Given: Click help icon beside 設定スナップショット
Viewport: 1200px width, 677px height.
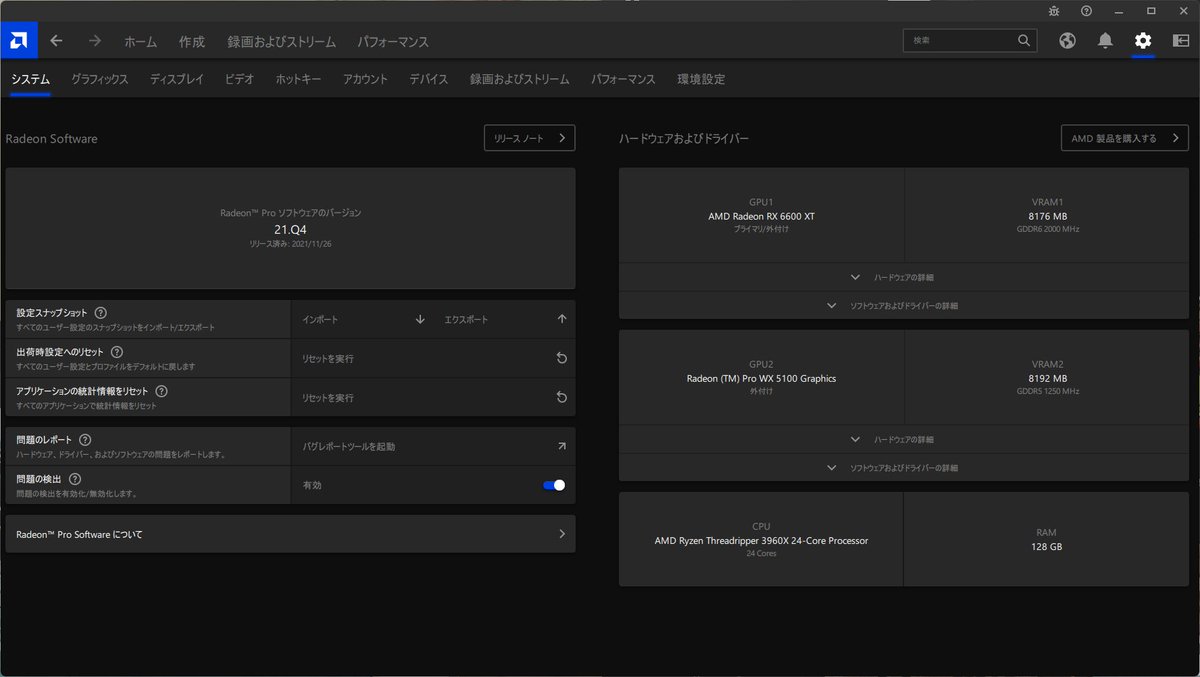Looking at the screenshot, I should click(x=101, y=313).
